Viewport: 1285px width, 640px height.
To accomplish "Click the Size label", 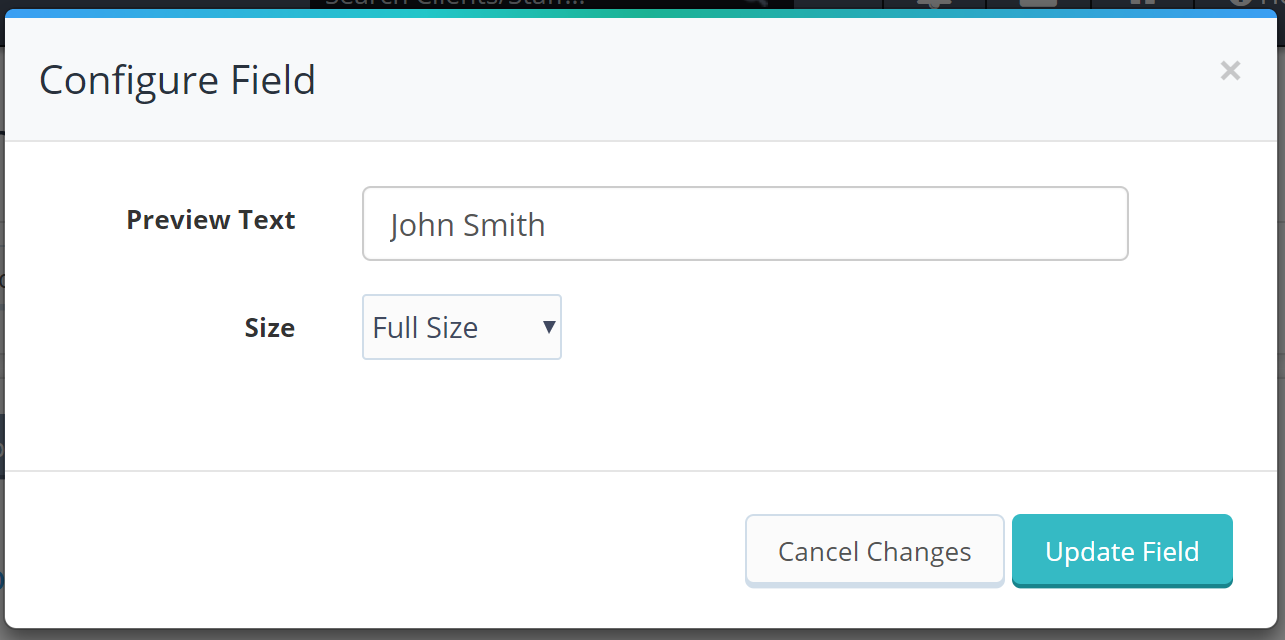I will tap(270, 328).
